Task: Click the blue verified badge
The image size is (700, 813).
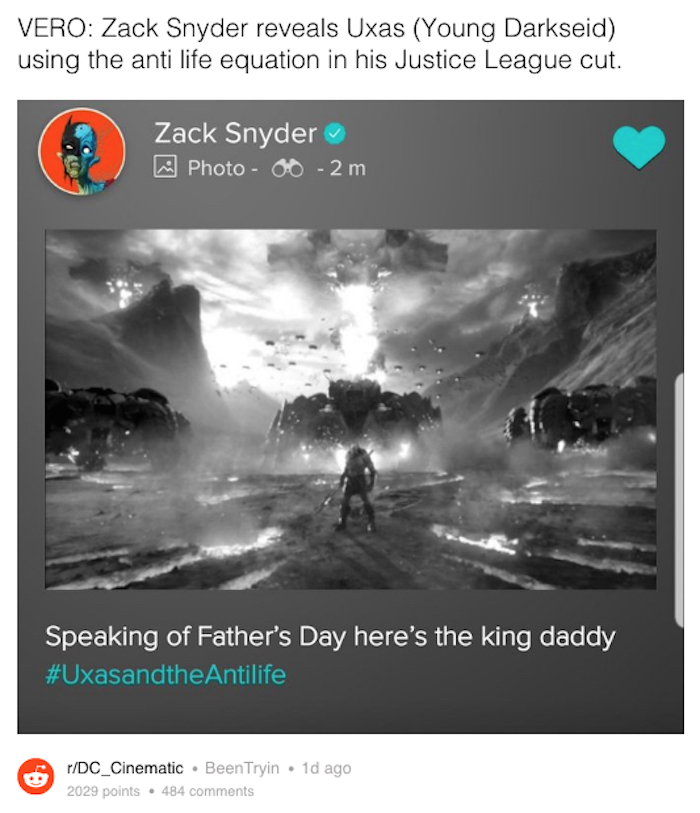Action: coord(337,132)
